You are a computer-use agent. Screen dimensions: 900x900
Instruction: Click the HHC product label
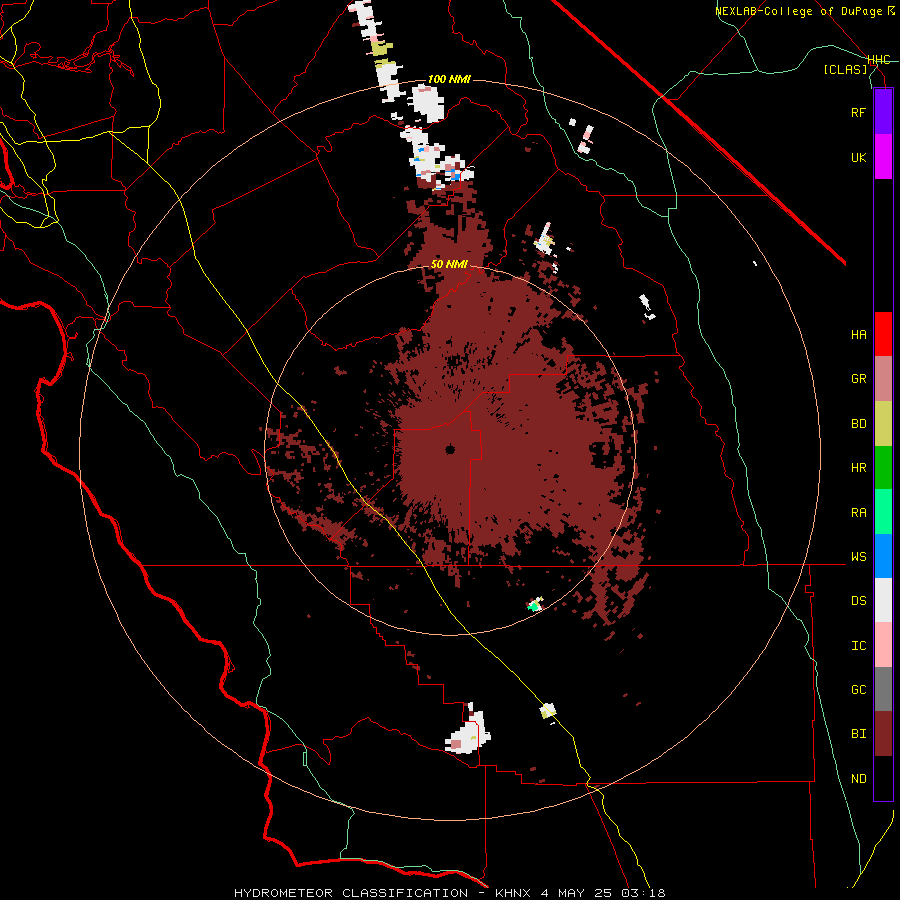(879, 60)
